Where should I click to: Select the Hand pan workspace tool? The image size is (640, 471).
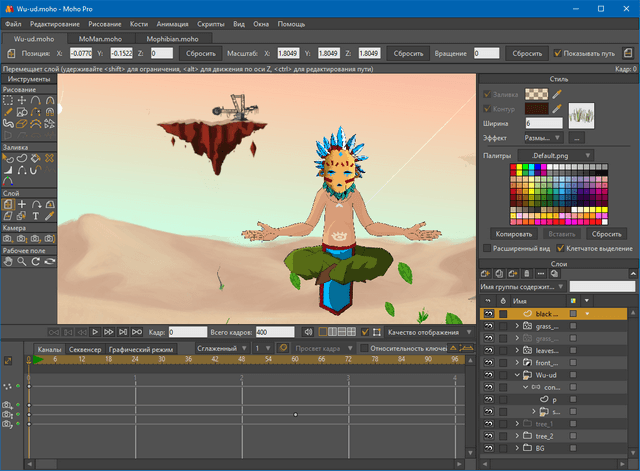pos(9,261)
